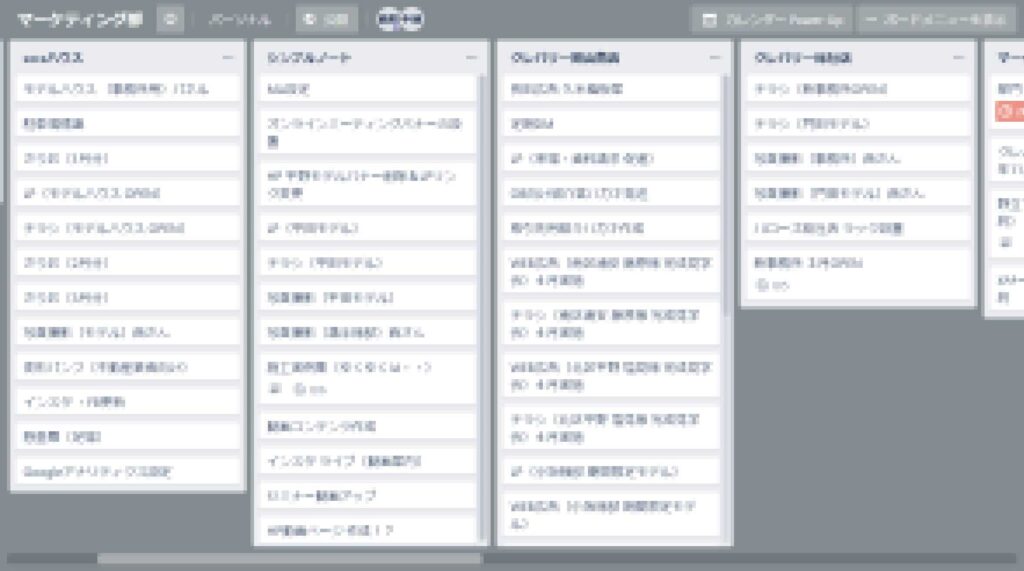
Task: Click checklist badge on last card in fourth list
Action: pyautogui.click(x=768, y=286)
